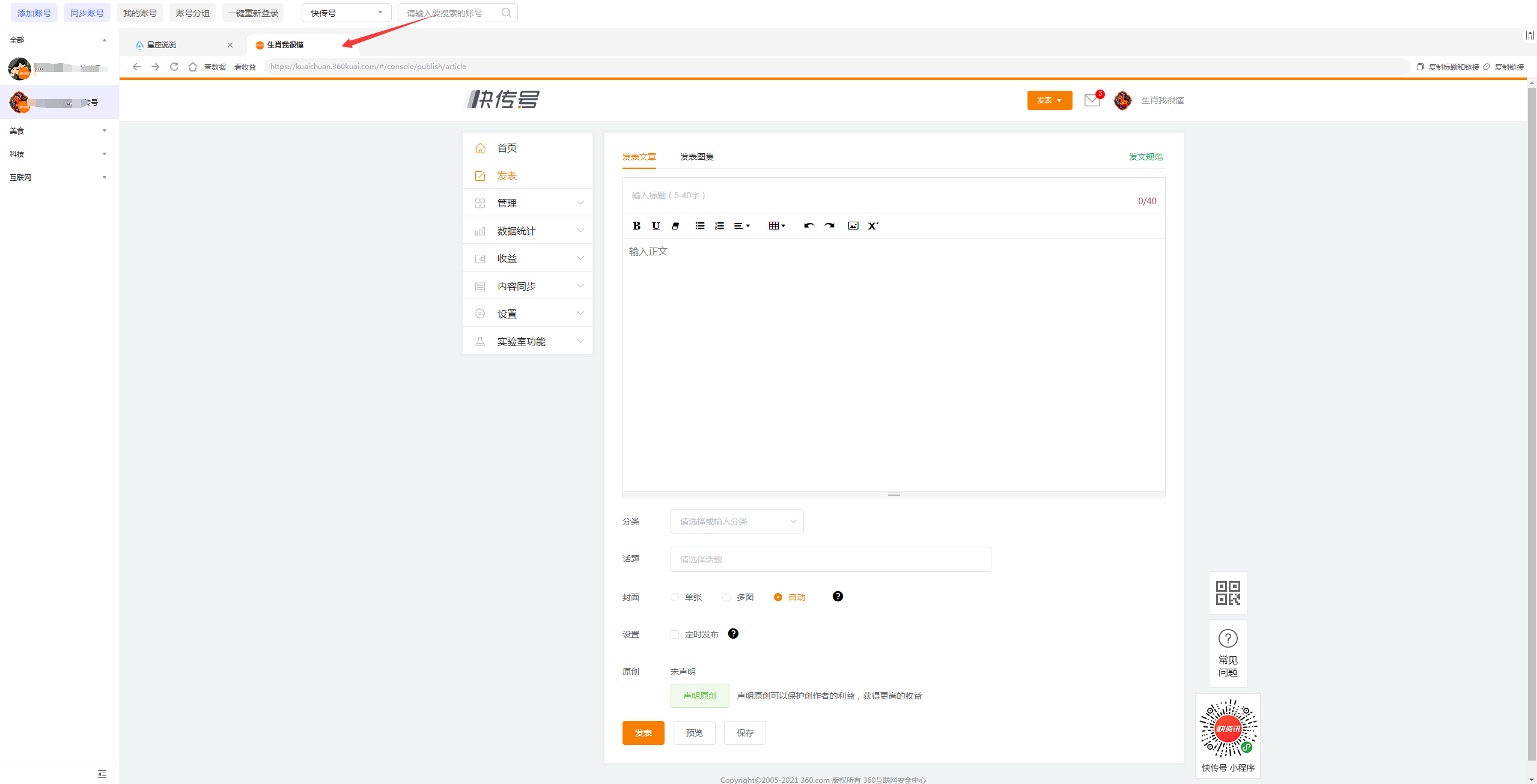Enable the 定时发布 checkbox
This screenshot has height=784, width=1537.
[x=675, y=634]
